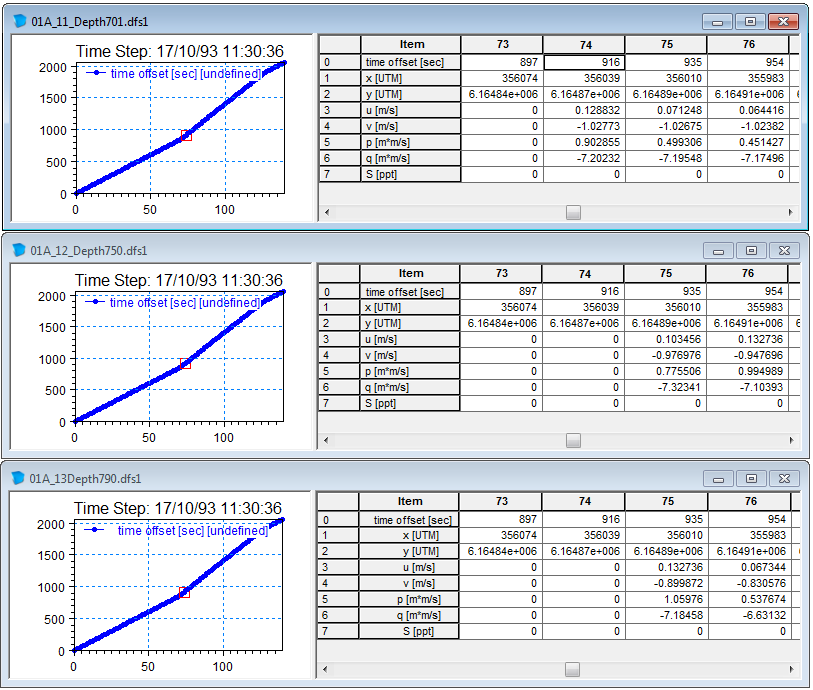Close the 01A_13Depth790.dfs1 window

[x=786, y=478]
